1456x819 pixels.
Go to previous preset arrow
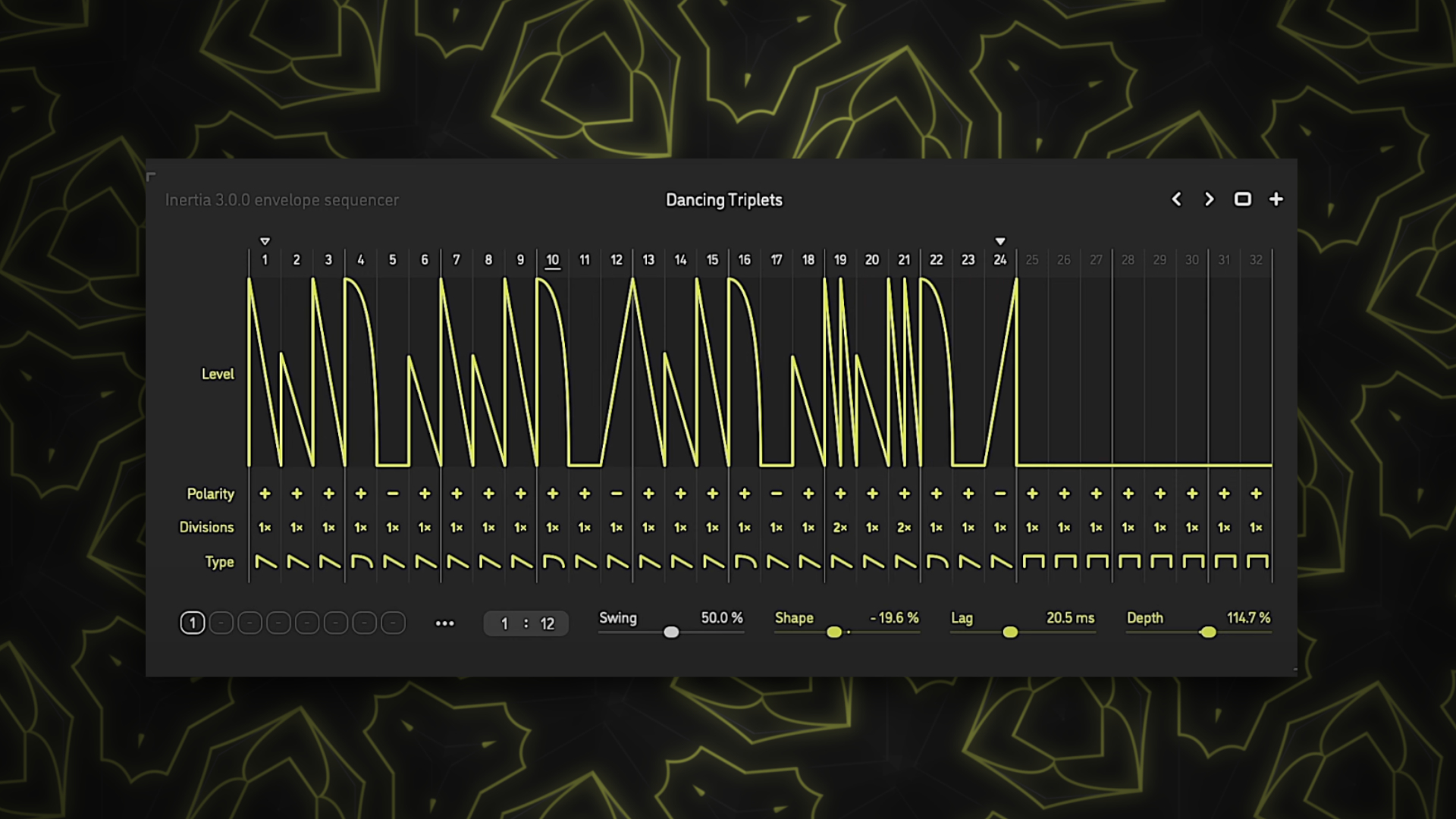point(1176,199)
